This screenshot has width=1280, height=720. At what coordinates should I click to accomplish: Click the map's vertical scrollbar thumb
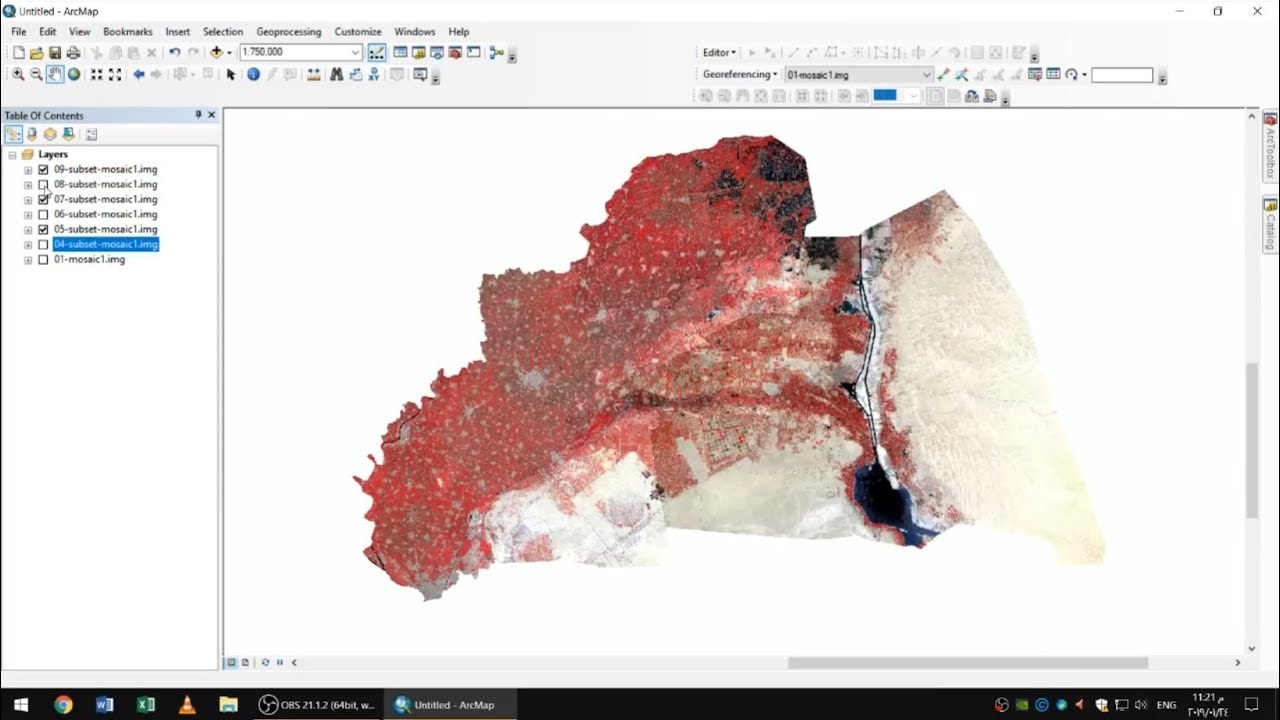1251,440
